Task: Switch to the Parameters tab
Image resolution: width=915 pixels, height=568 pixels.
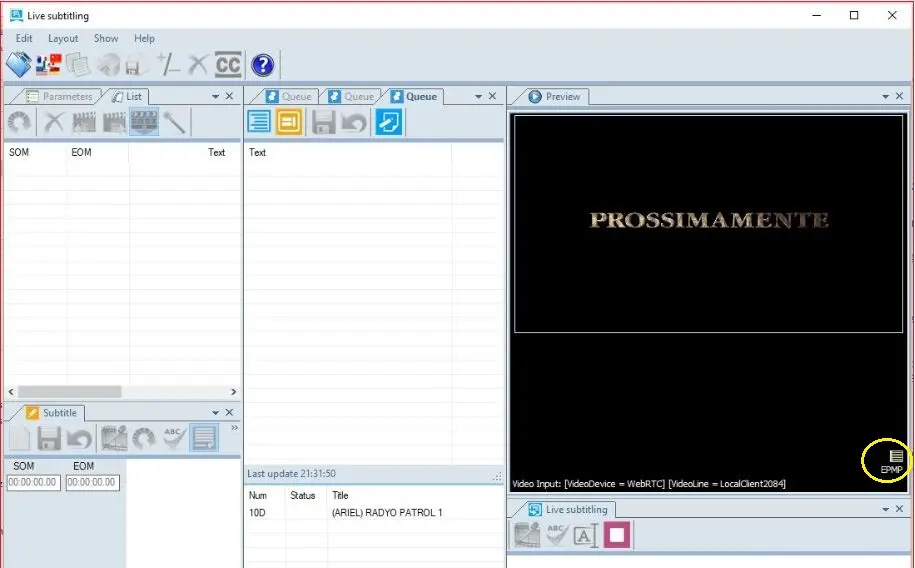Action: coord(60,96)
